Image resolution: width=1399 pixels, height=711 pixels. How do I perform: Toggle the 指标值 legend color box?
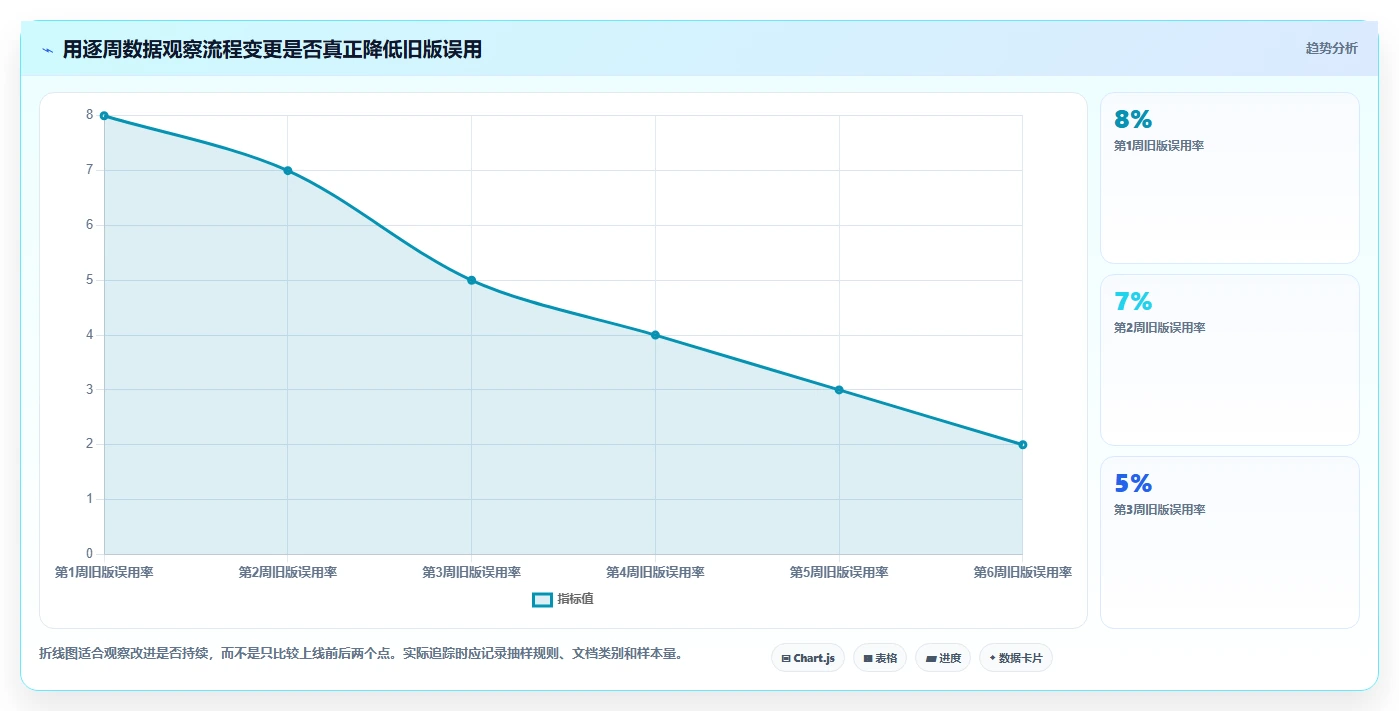[542, 599]
